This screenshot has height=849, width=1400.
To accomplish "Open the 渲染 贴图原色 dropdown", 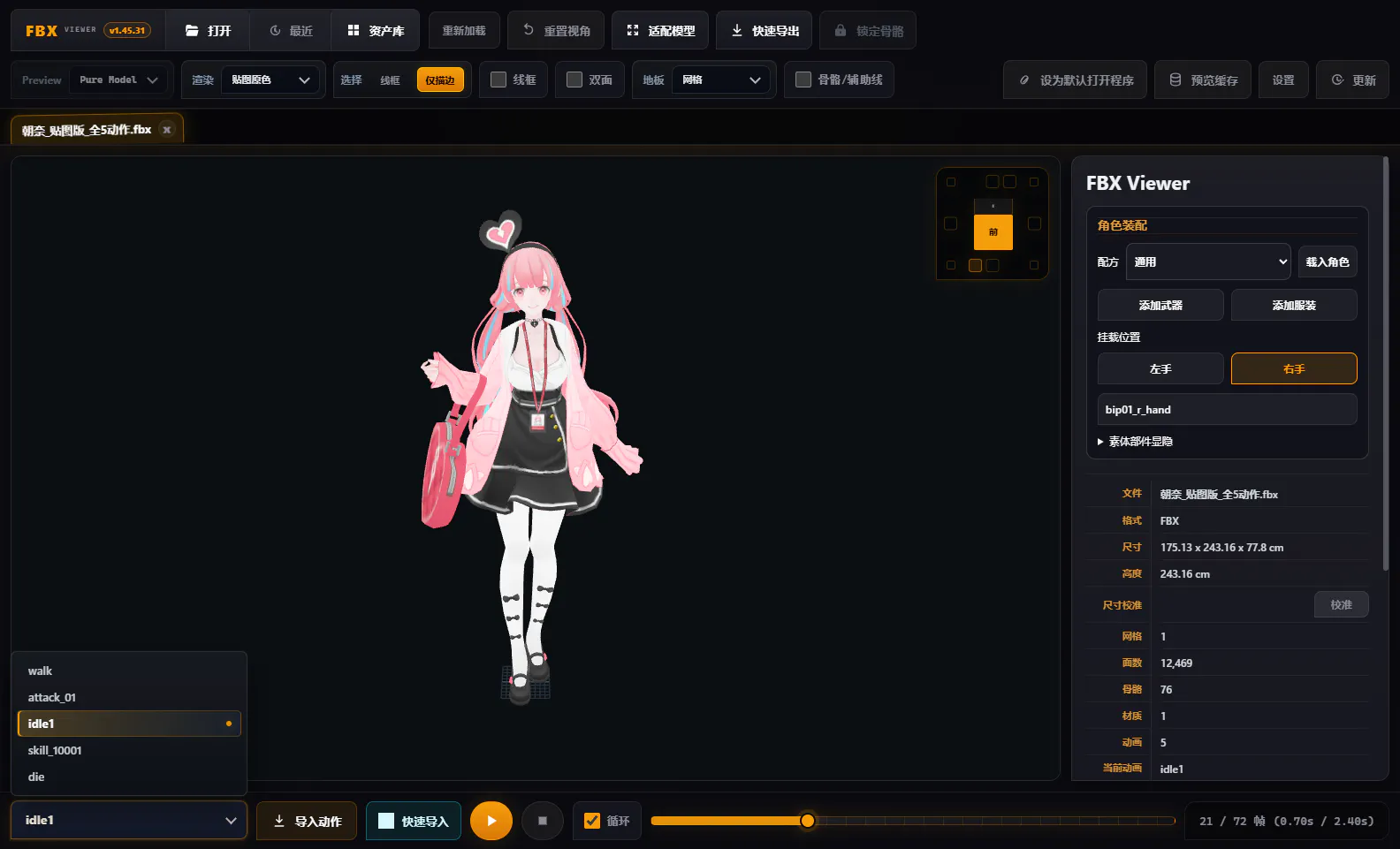I will coord(270,80).
